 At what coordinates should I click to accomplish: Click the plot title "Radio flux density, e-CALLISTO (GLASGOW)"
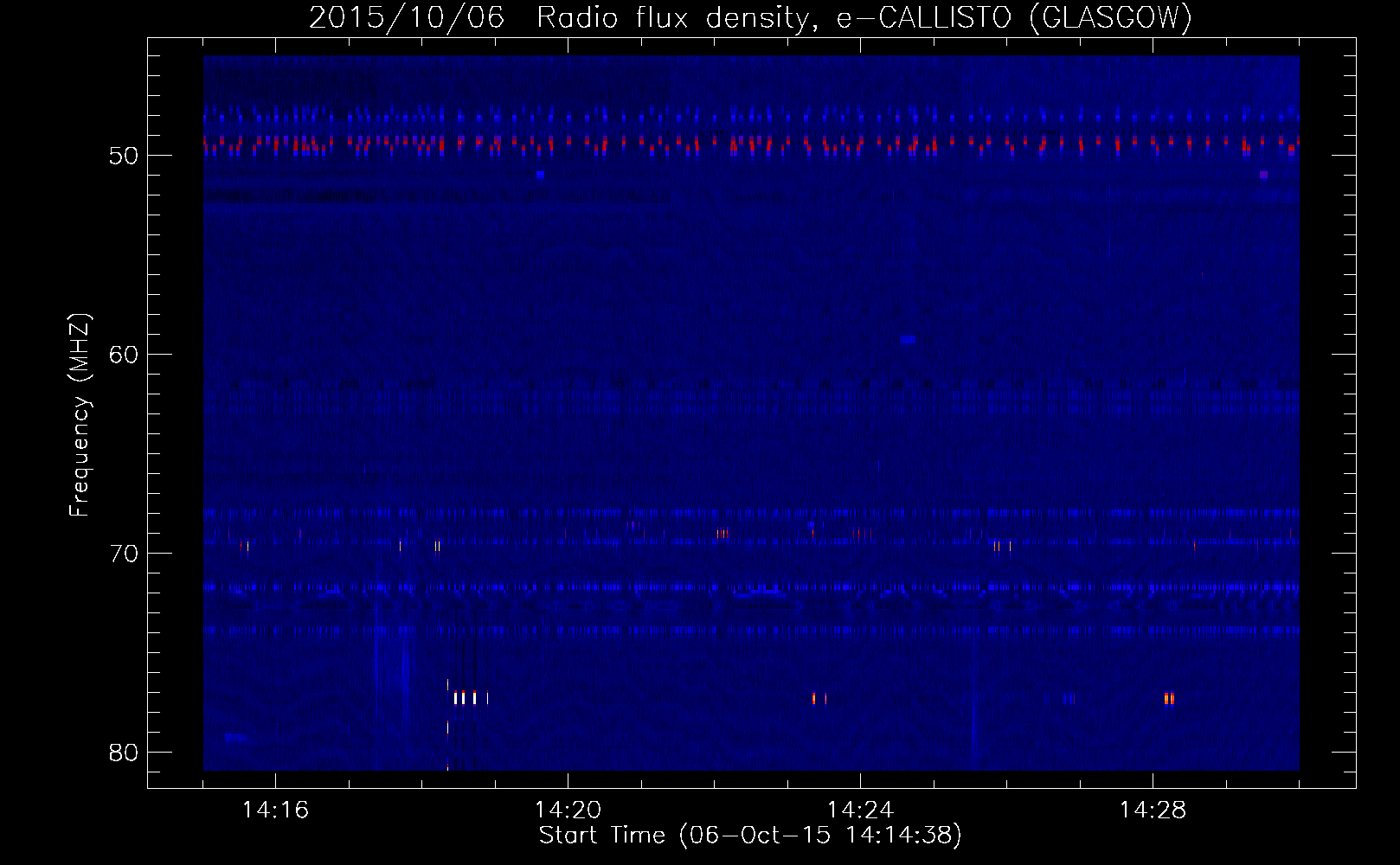[864, 18]
